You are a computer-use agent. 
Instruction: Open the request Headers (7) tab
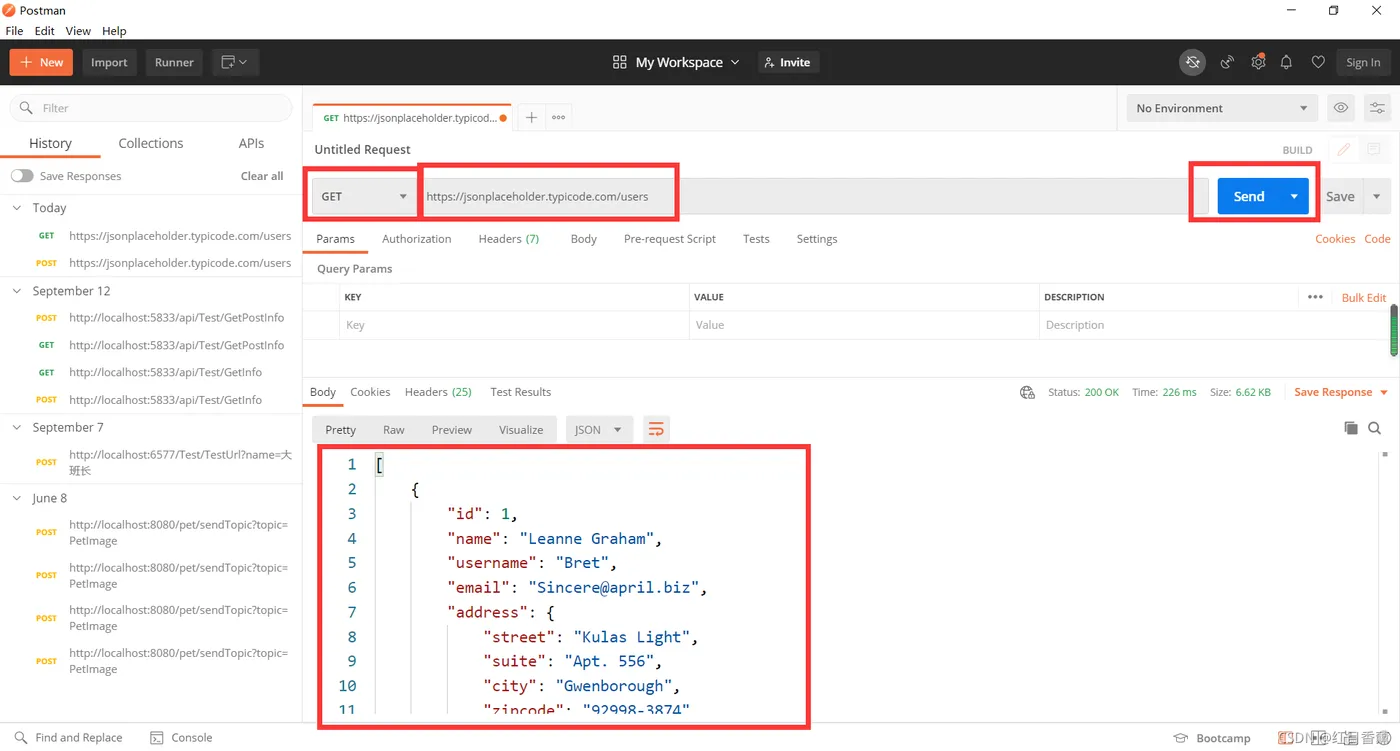[508, 239]
